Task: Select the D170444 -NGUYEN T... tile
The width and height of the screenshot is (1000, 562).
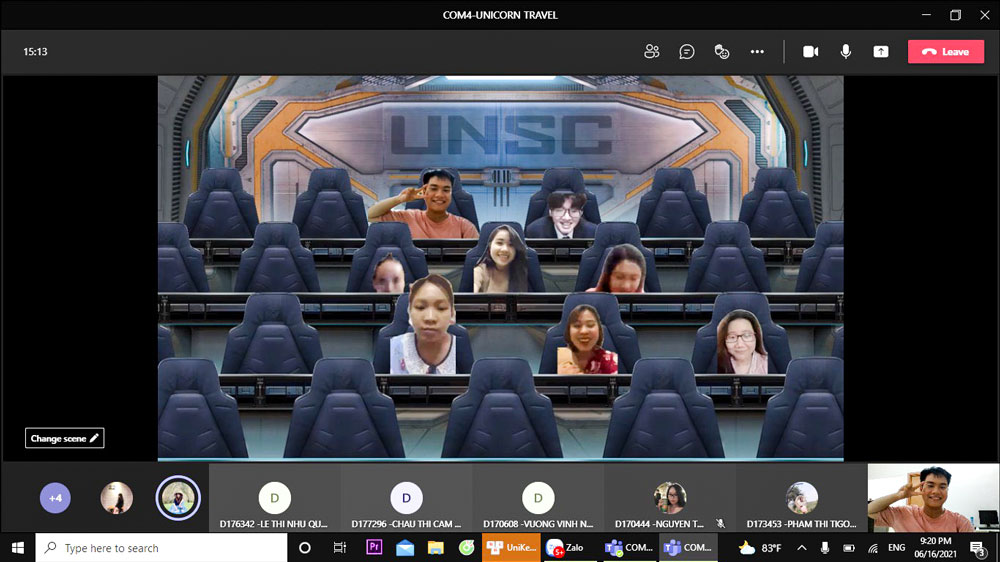Action: click(x=670, y=498)
